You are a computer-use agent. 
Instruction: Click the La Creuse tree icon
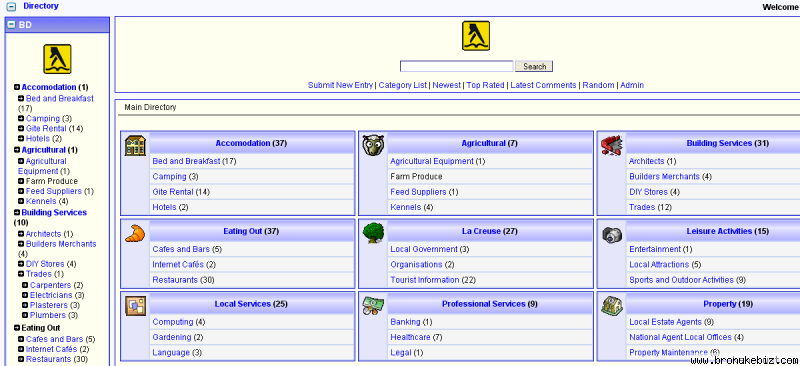pyautogui.click(x=373, y=233)
